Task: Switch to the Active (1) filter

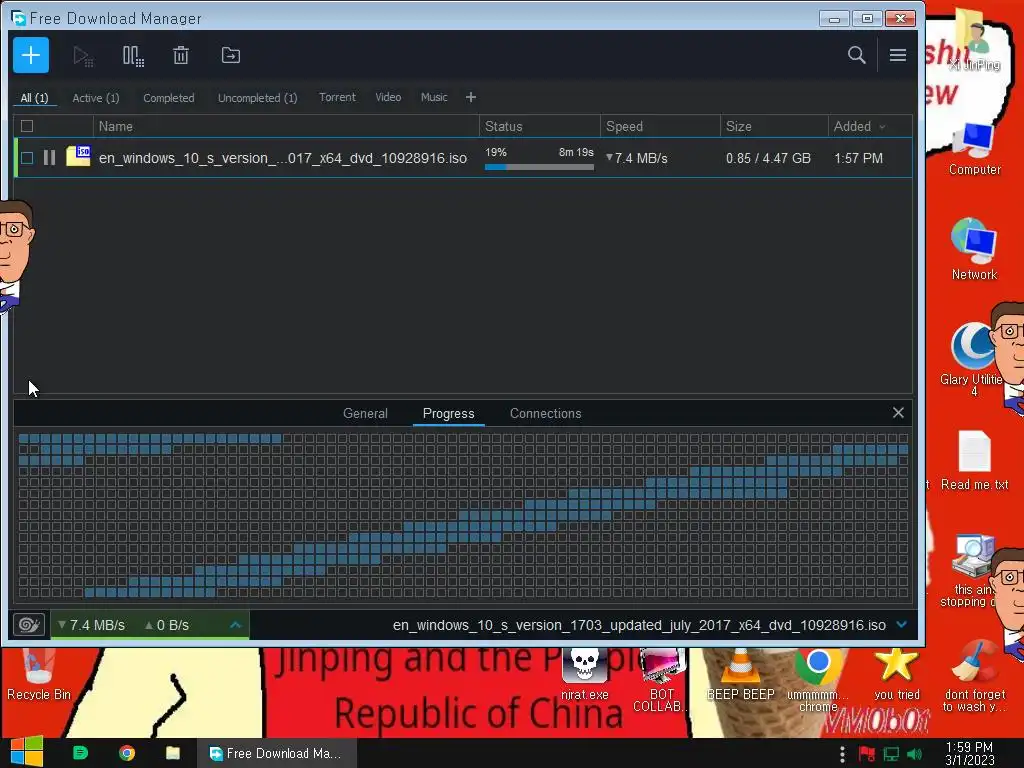Action: pyautogui.click(x=96, y=98)
